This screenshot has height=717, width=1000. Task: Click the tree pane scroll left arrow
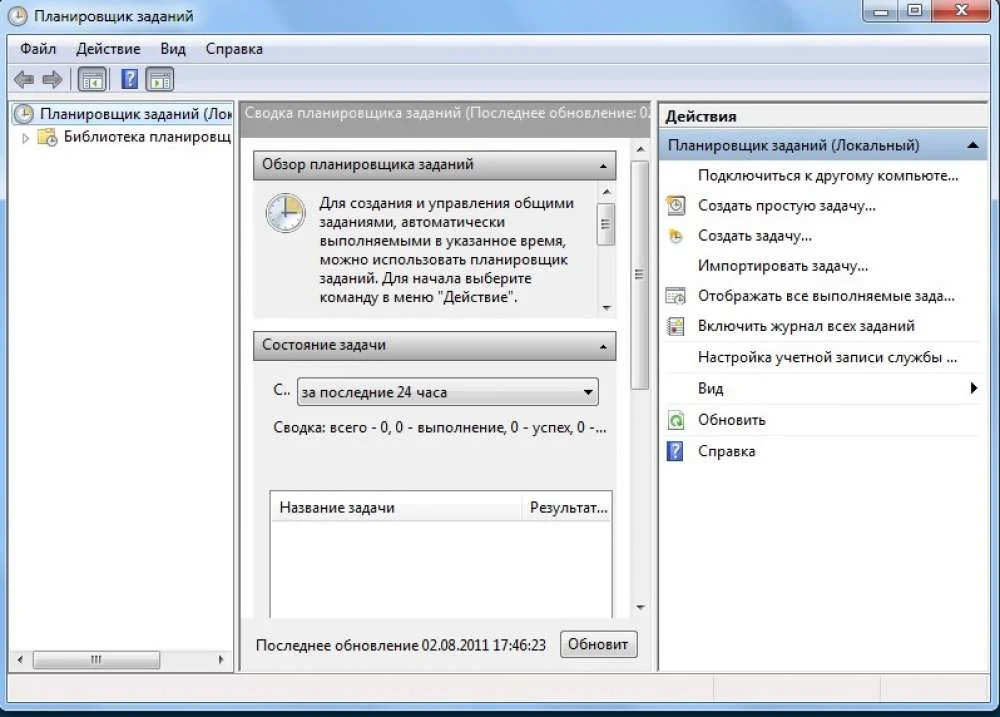20,660
